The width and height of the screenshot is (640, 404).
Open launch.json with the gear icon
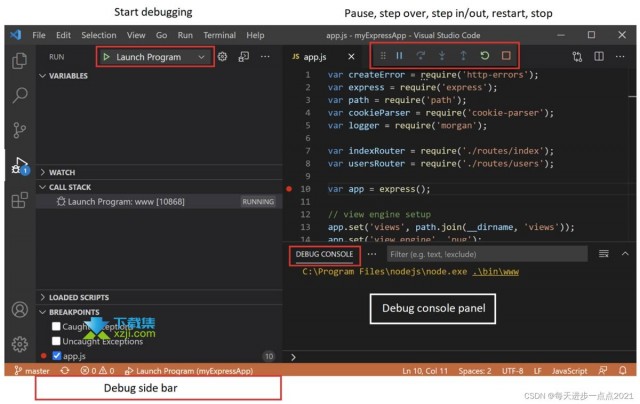pyautogui.click(x=222, y=56)
